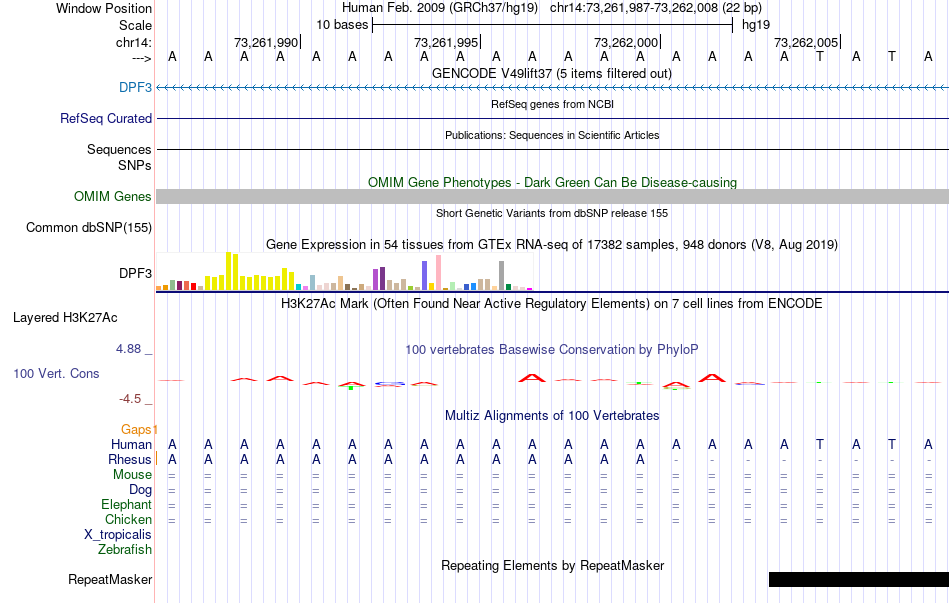Select the Rhesus alignment row label

pos(130,459)
